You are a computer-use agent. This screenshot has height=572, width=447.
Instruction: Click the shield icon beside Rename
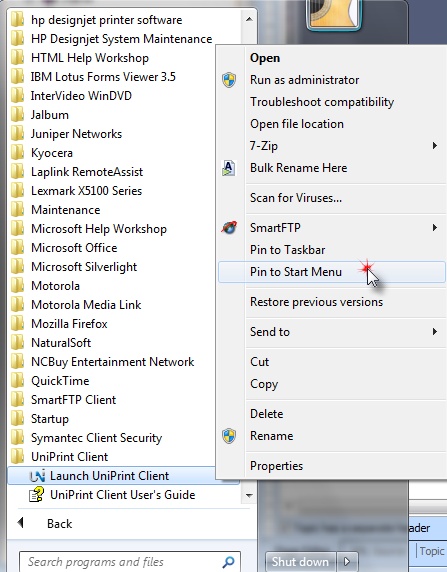click(x=229, y=436)
